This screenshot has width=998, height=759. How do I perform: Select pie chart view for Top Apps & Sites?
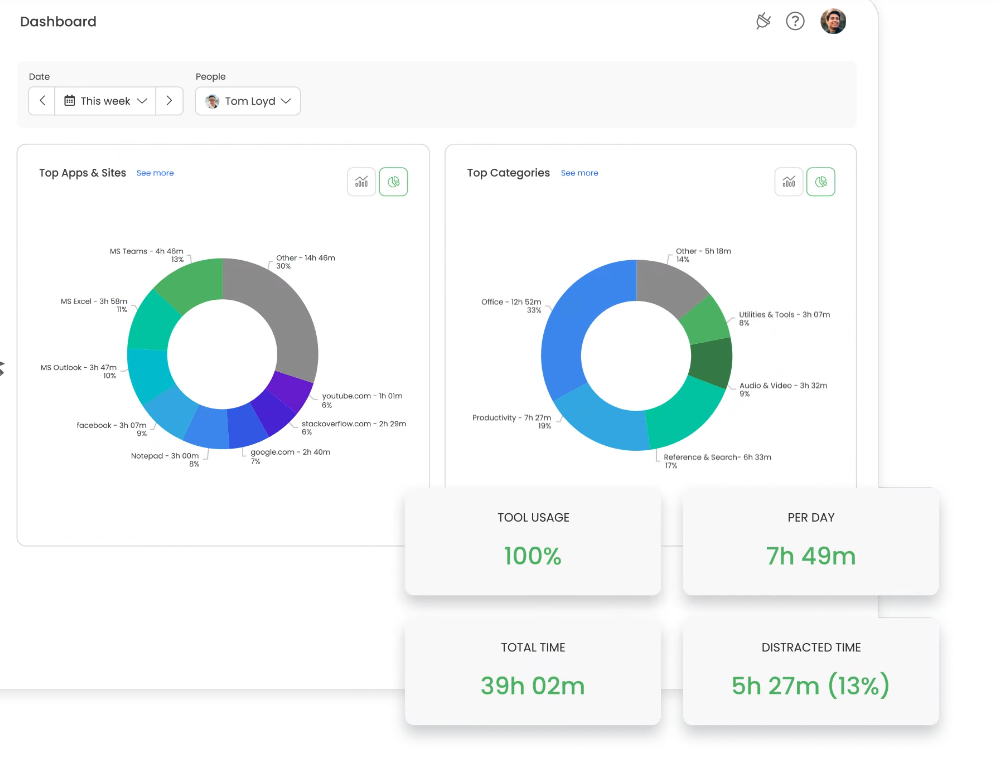point(393,181)
